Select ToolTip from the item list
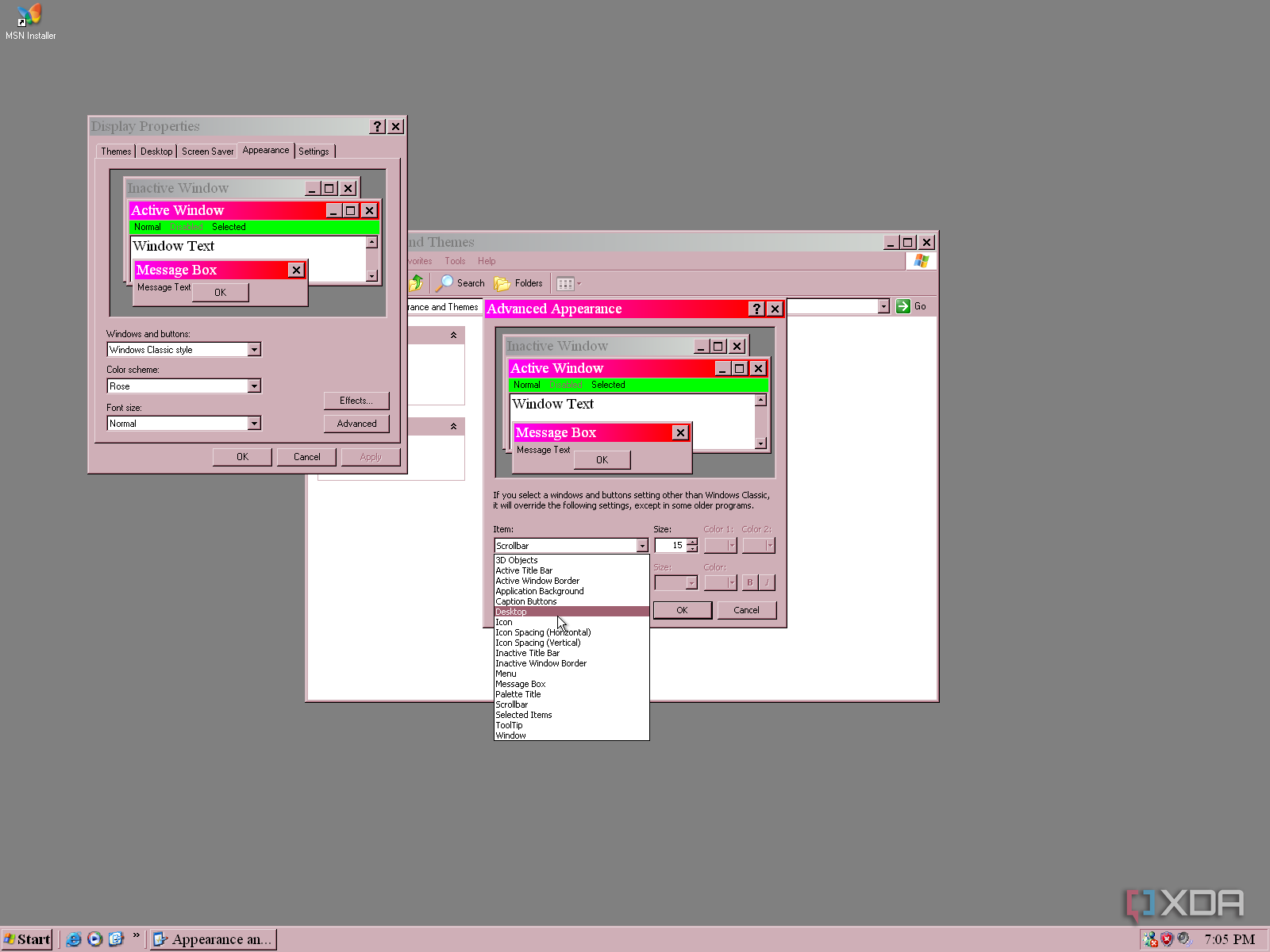The width and height of the screenshot is (1270, 952). click(571, 725)
